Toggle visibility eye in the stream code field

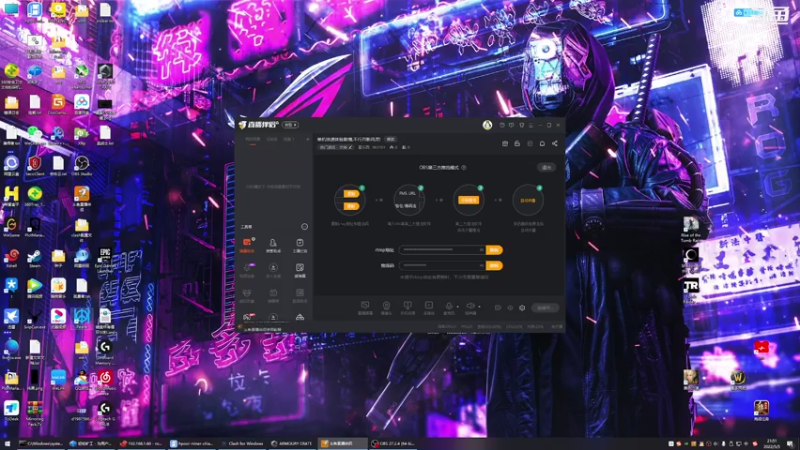pos(481,265)
